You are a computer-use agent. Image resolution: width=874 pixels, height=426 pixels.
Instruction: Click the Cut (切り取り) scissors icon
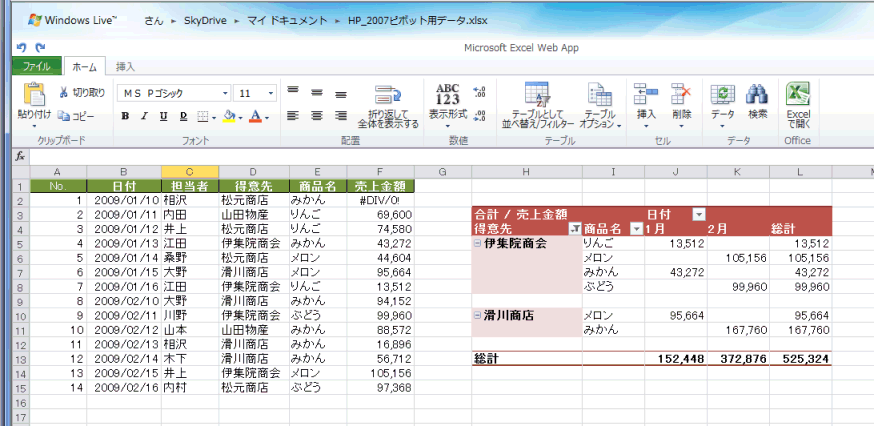tap(65, 93)
